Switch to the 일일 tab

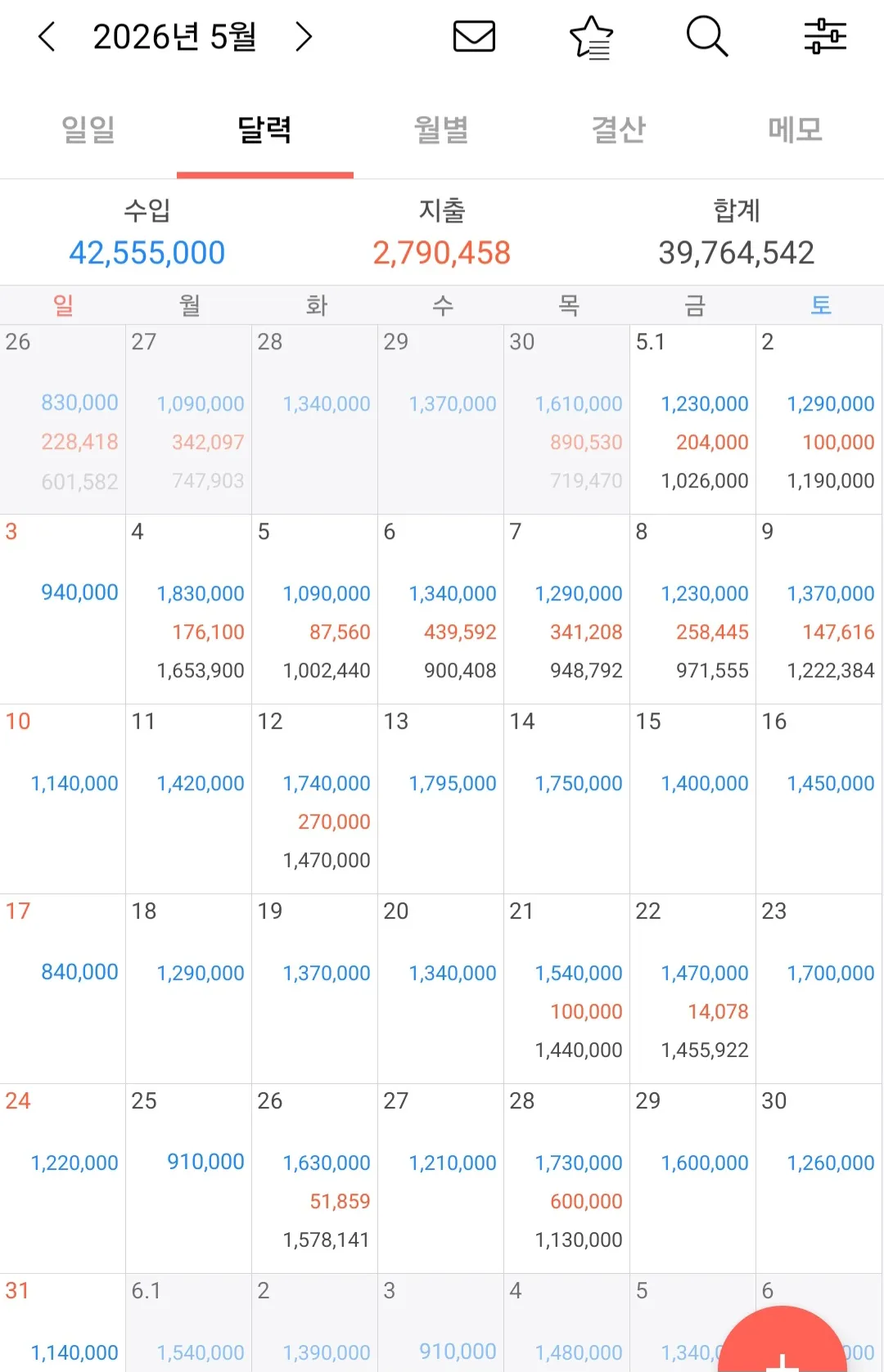[88, 129]
